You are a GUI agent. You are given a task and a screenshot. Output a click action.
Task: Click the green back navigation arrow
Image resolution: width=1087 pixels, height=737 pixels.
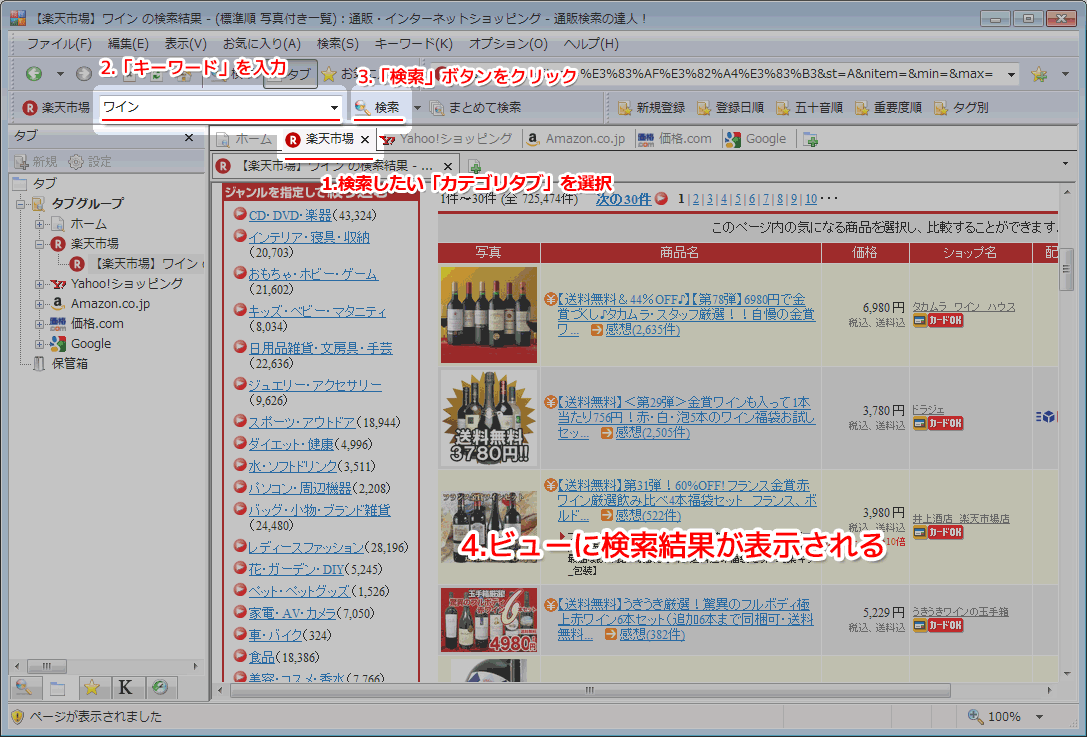[34, 74]
